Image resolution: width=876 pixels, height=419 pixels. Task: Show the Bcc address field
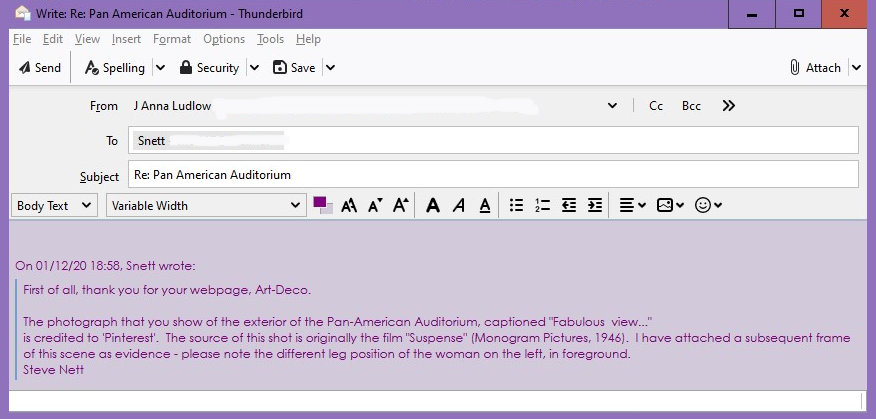pyautogui.click(x=691, y=106)
